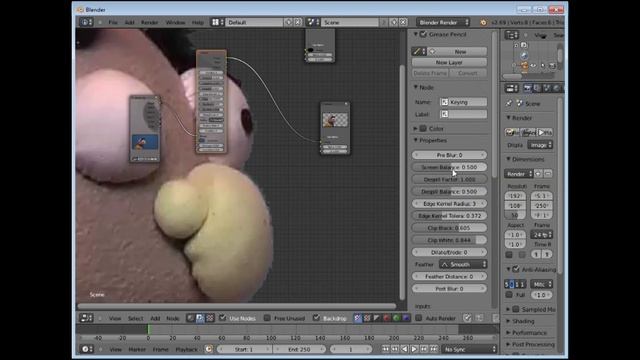Add a new screen layout with plus icon
640x360 pixels.
point(289,22)
